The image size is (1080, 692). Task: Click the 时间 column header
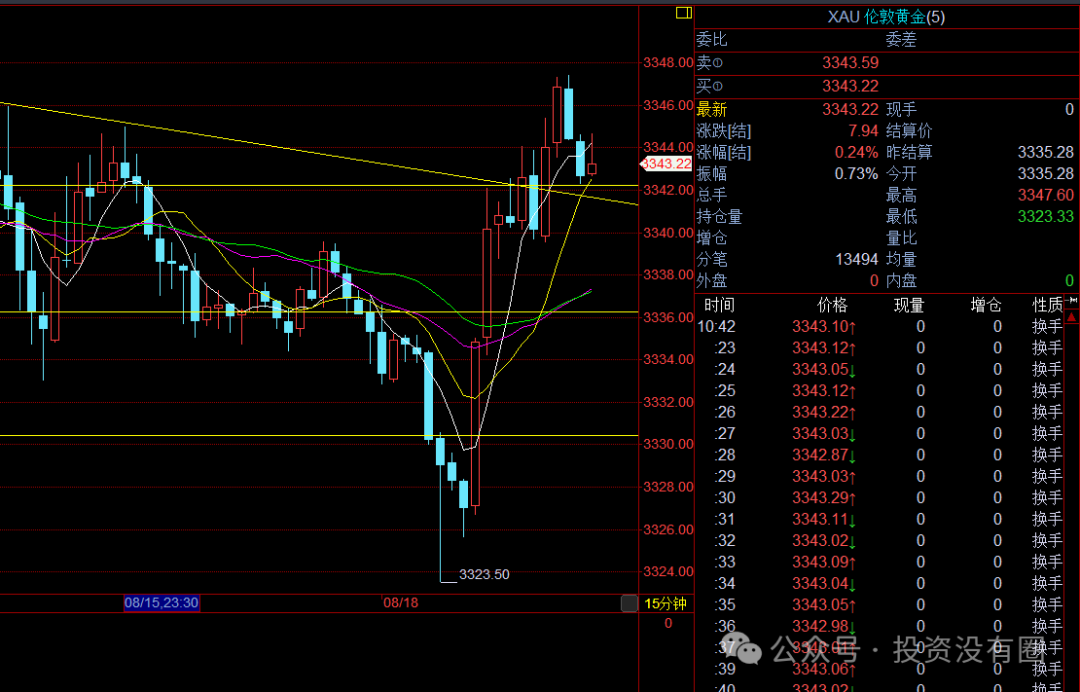point(719,305)
